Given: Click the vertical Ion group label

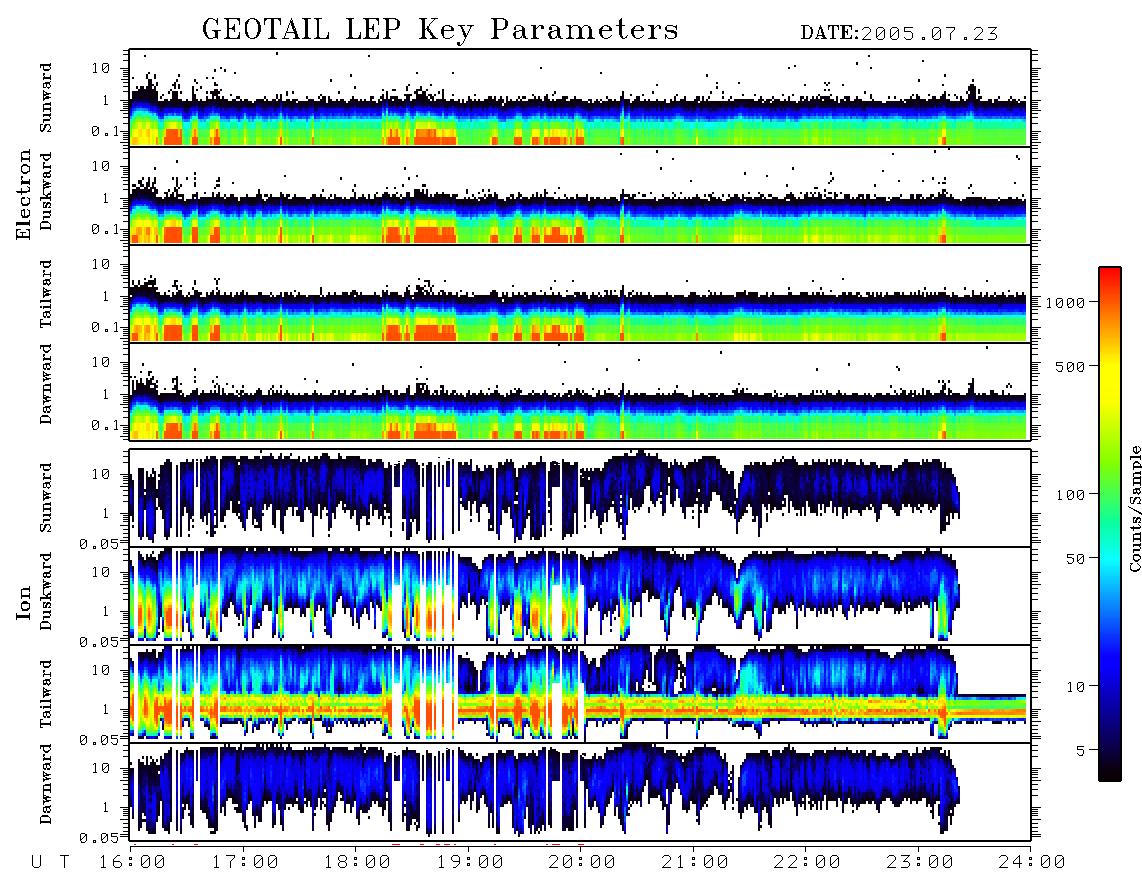Looking at the screenshot, I should coord(24,602).
